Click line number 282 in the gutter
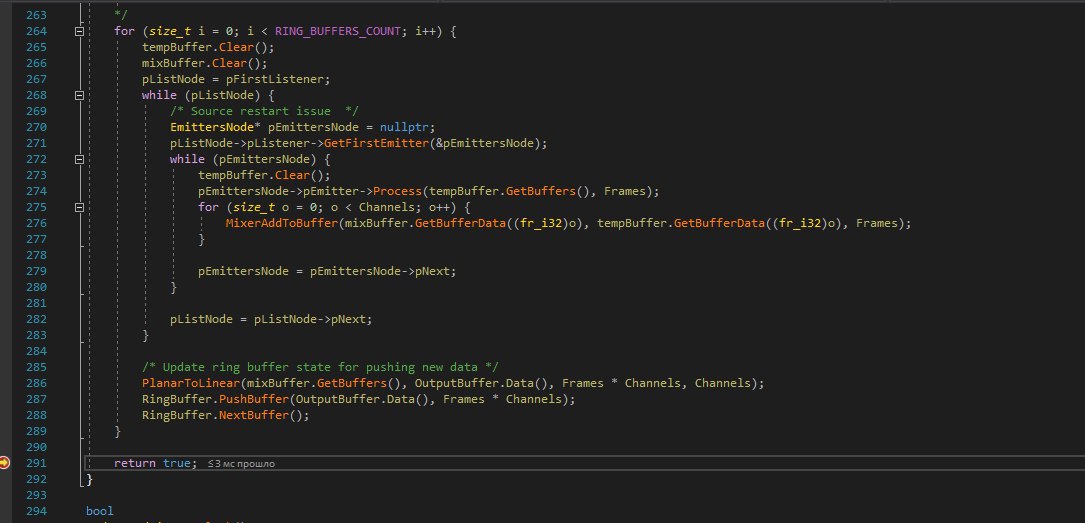 (x=36, y=319)
